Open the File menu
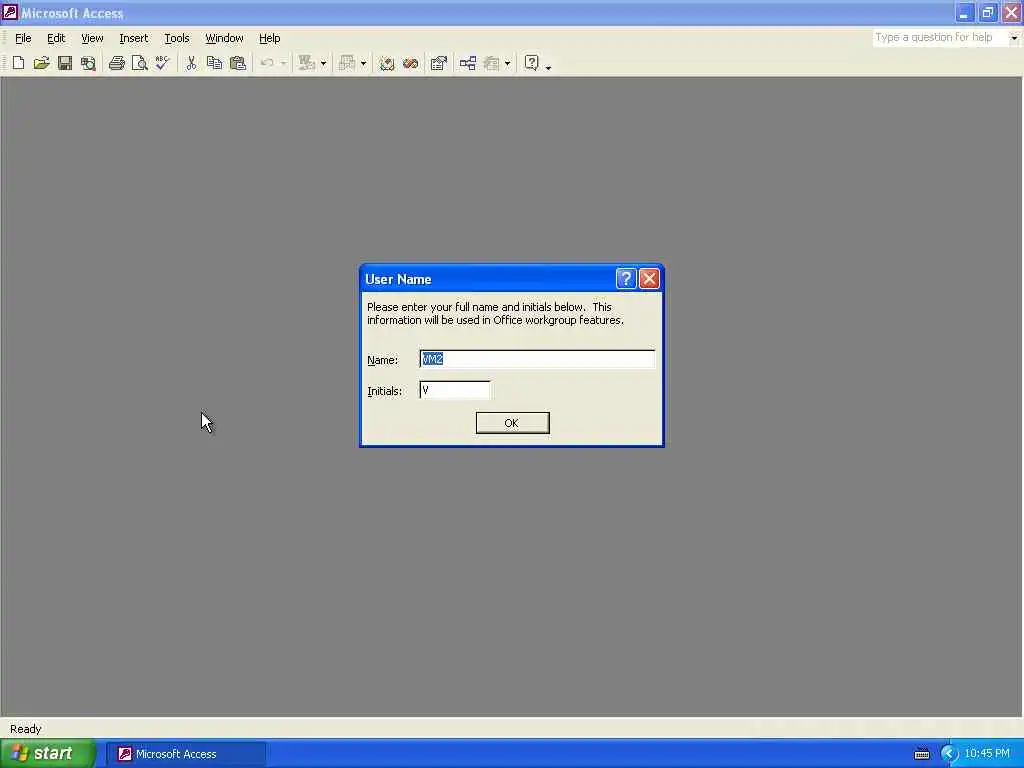The height and width of the screenshot is (768, 1024). 23,38
